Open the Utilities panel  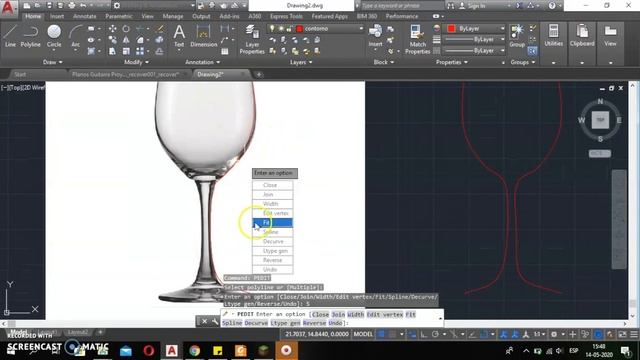click(553, 36)
